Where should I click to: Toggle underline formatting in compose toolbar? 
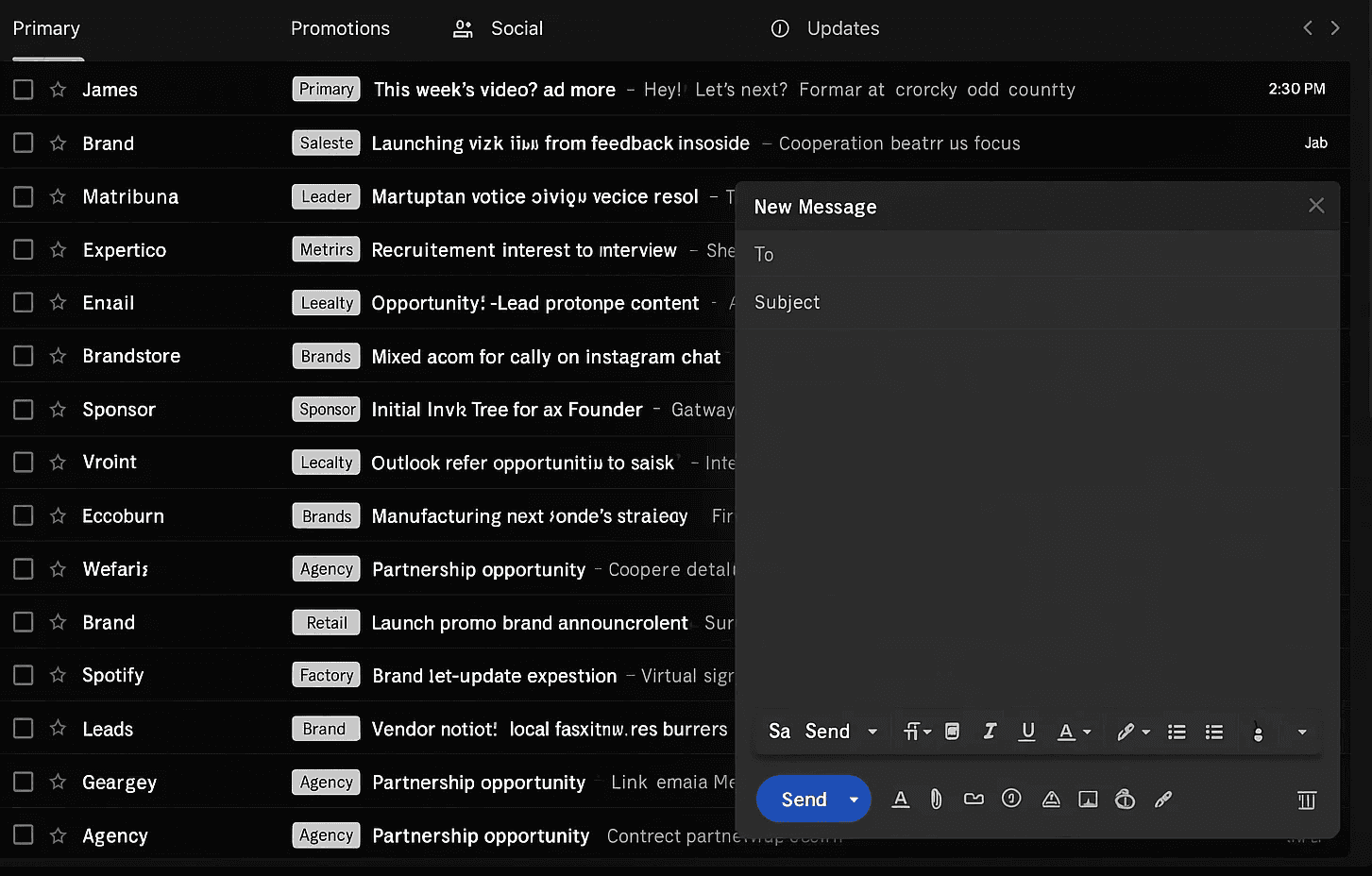(1028, 732)
